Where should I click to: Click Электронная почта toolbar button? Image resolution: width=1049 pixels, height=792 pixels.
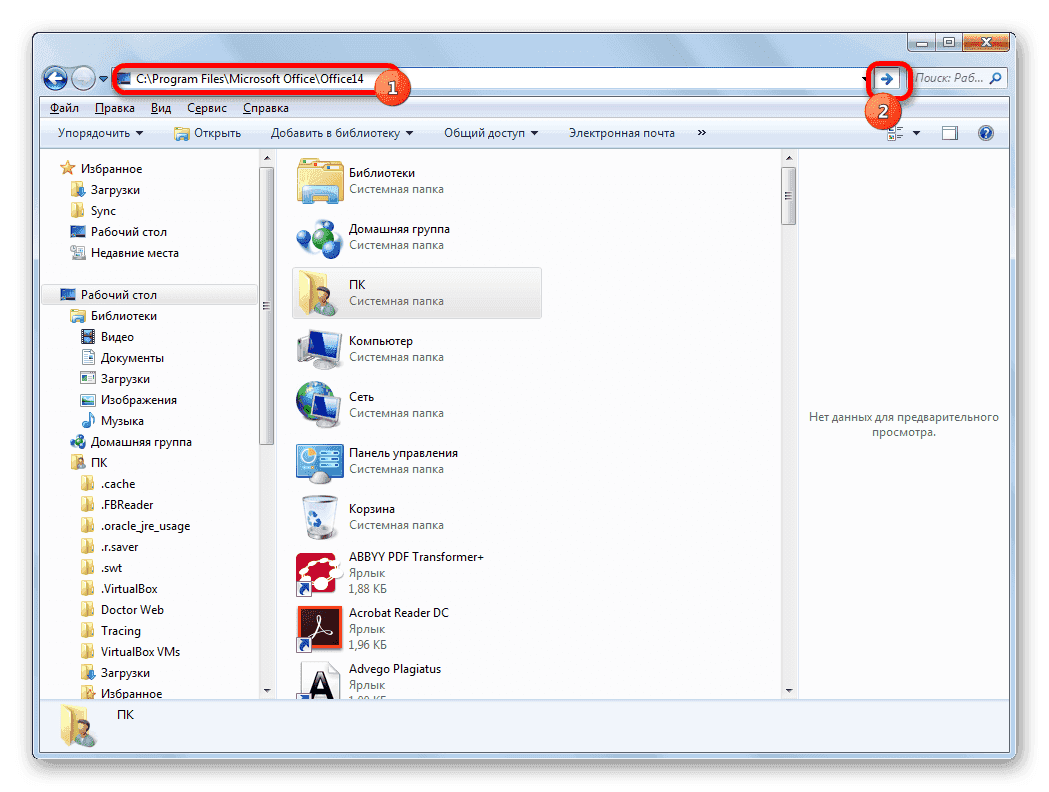tap(622, 133)
